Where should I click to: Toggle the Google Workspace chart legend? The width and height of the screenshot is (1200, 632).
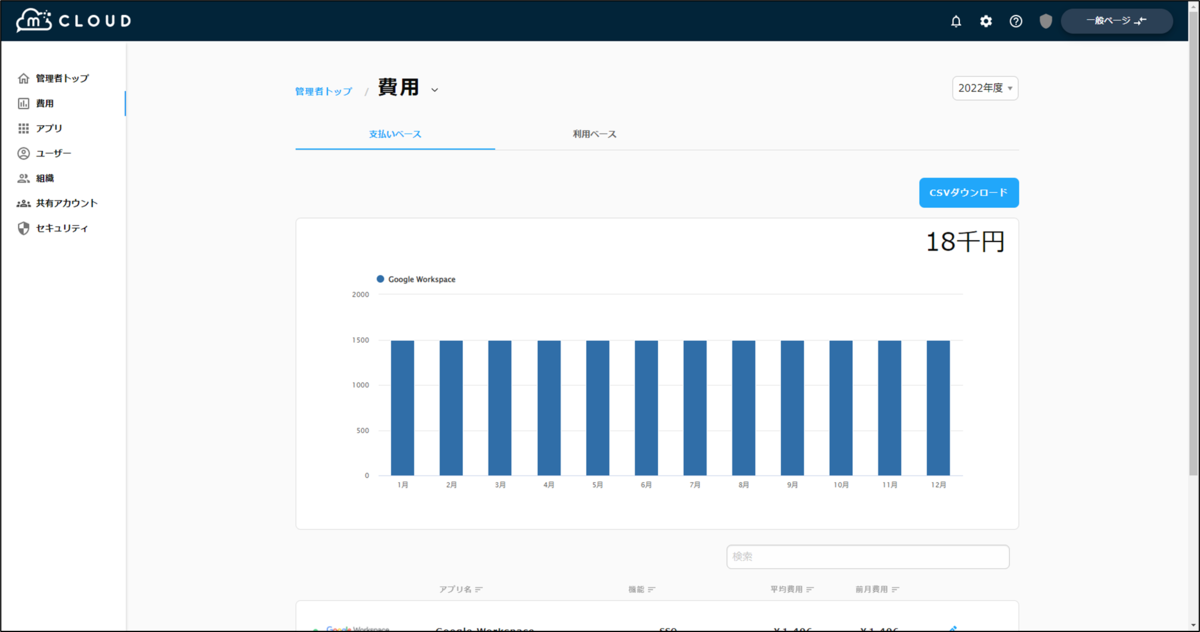416,279
